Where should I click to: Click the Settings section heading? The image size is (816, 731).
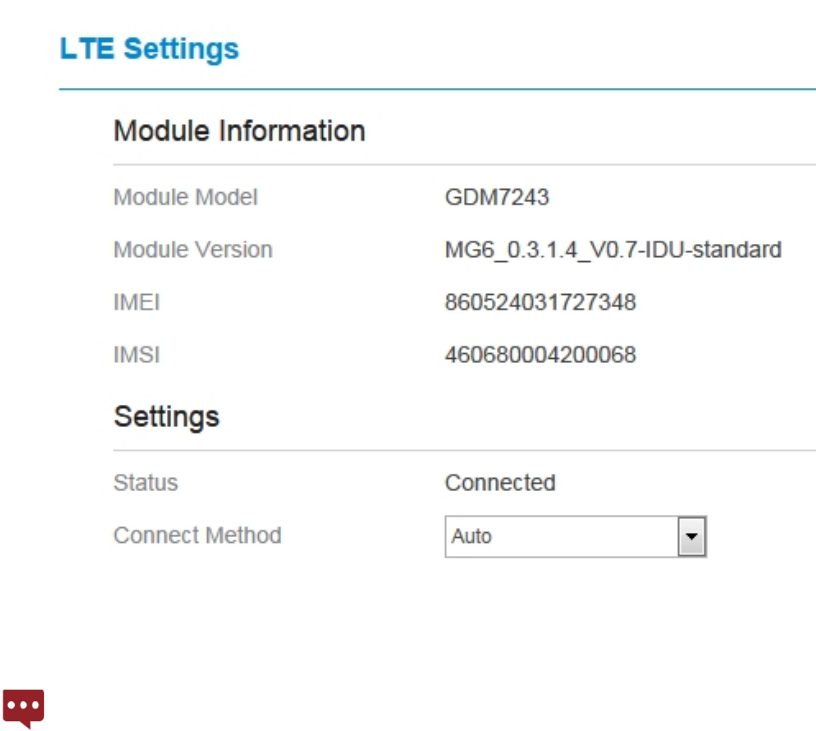coord(167,416)
